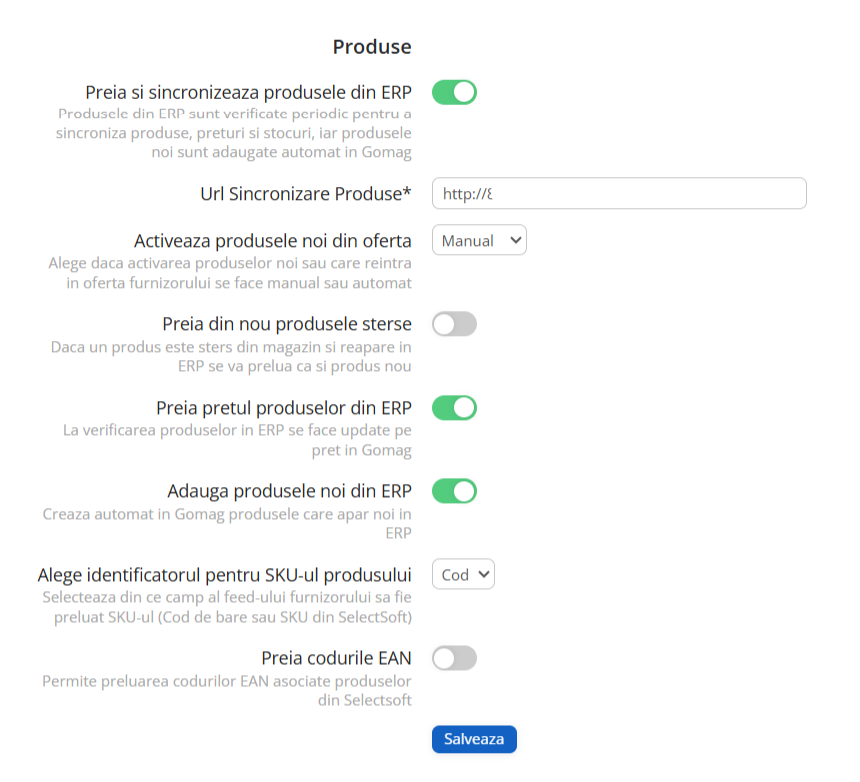Disable "Adauga produsele noi din ERP" toggle

point(454,491)
